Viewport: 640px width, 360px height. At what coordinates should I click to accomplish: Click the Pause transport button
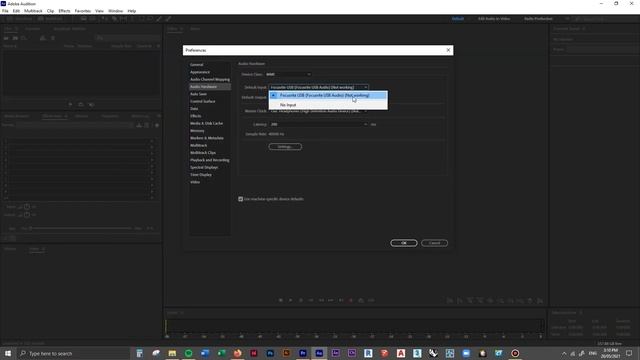[x=301, y=300]
